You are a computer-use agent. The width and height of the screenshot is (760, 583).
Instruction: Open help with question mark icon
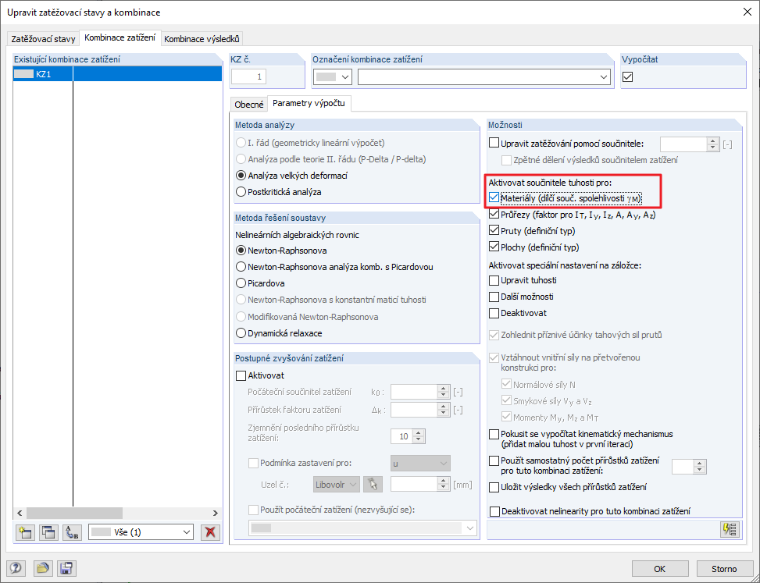16,568
